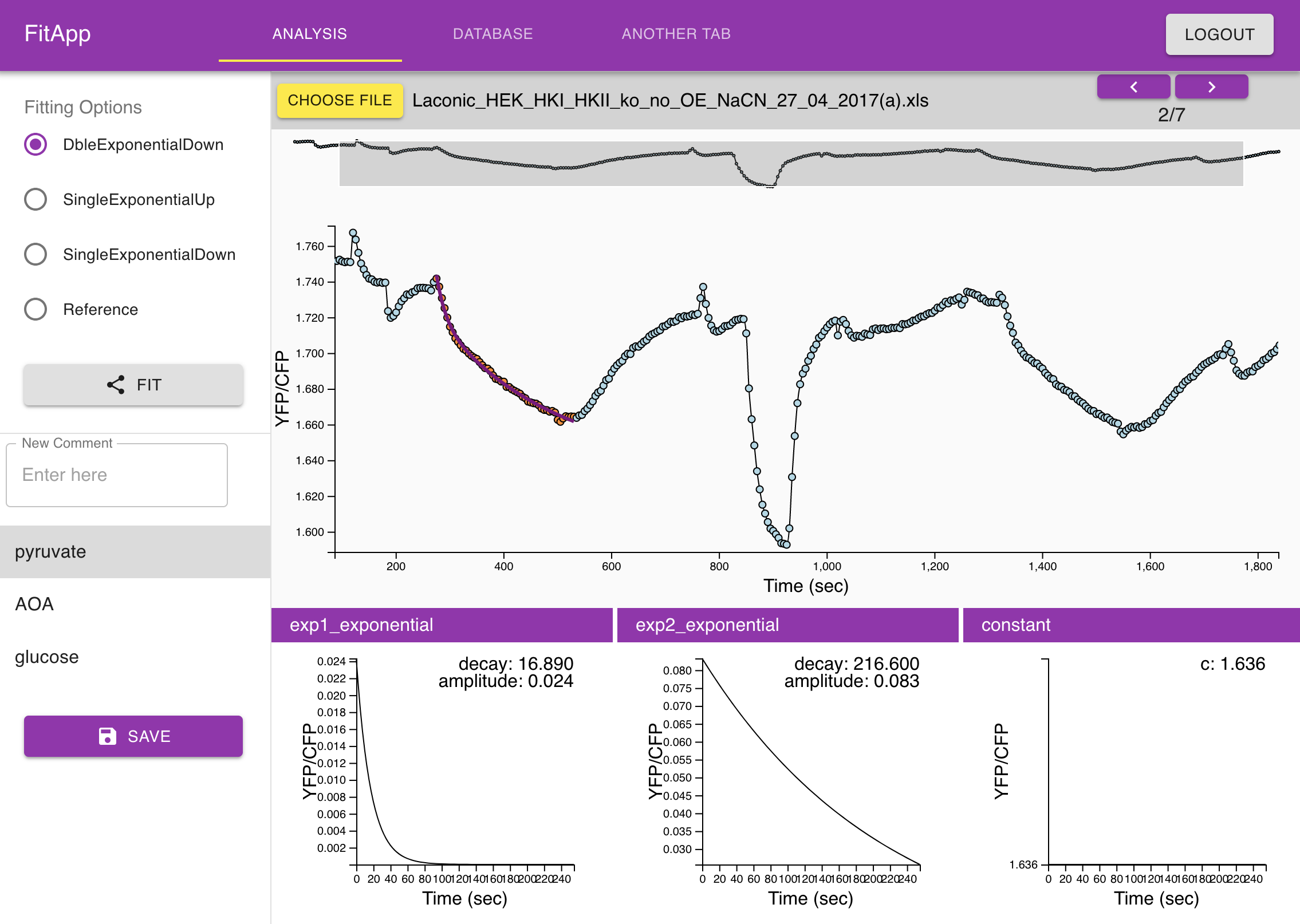The height and width of the screenshot is (924, 1300).
Task: Click the exp1_exponential panel header
Action: point(442,625)
